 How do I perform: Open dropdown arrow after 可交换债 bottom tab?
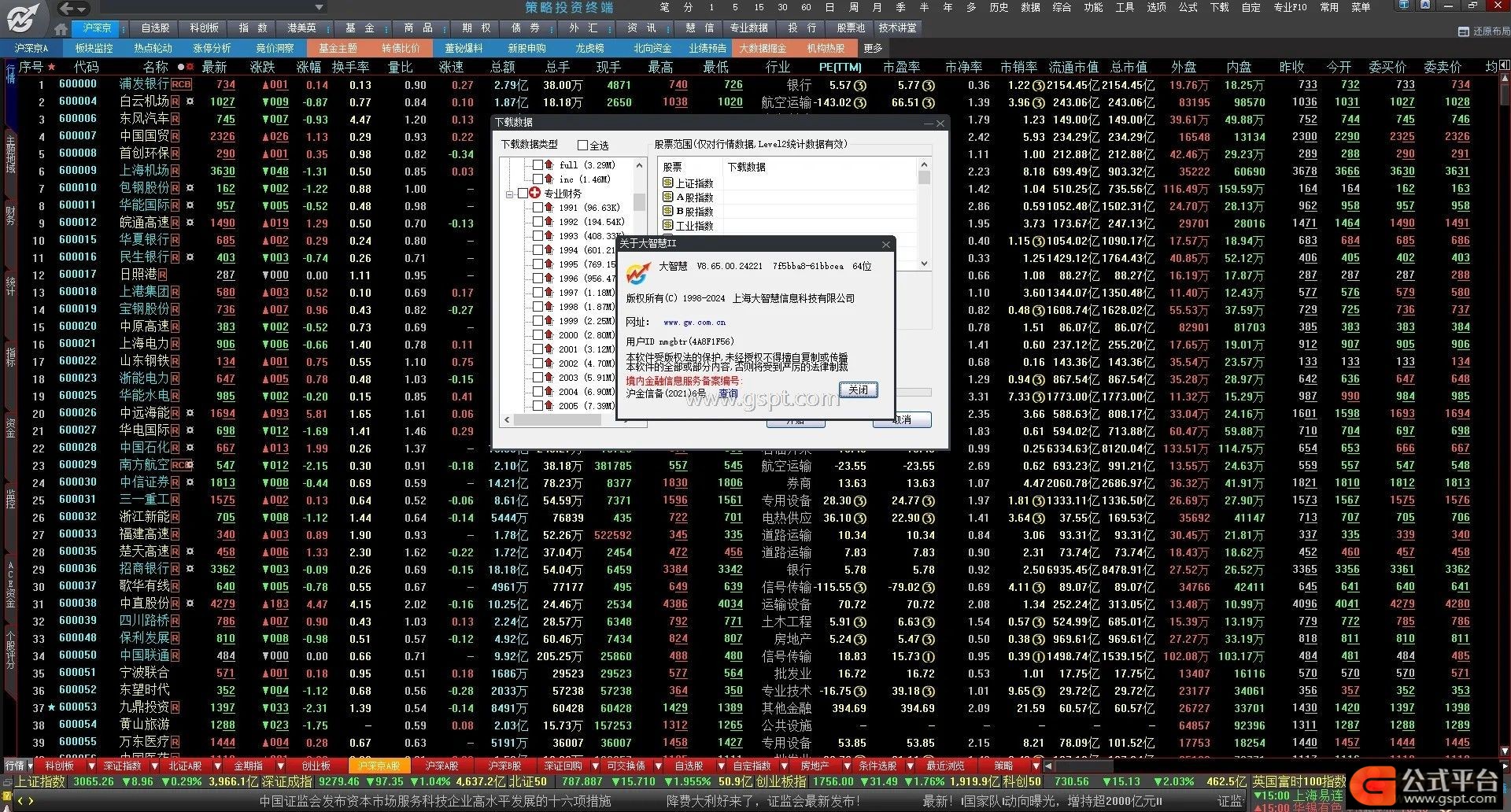click(659, 766)
